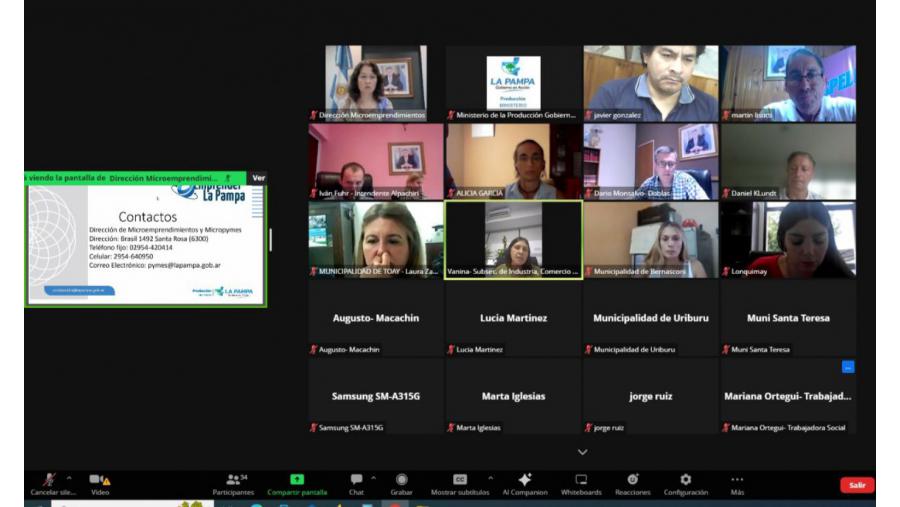Screen dimensions: 900x507
Task: Select the Samsung SM-A315G participant tile
Action: [375, 396]
